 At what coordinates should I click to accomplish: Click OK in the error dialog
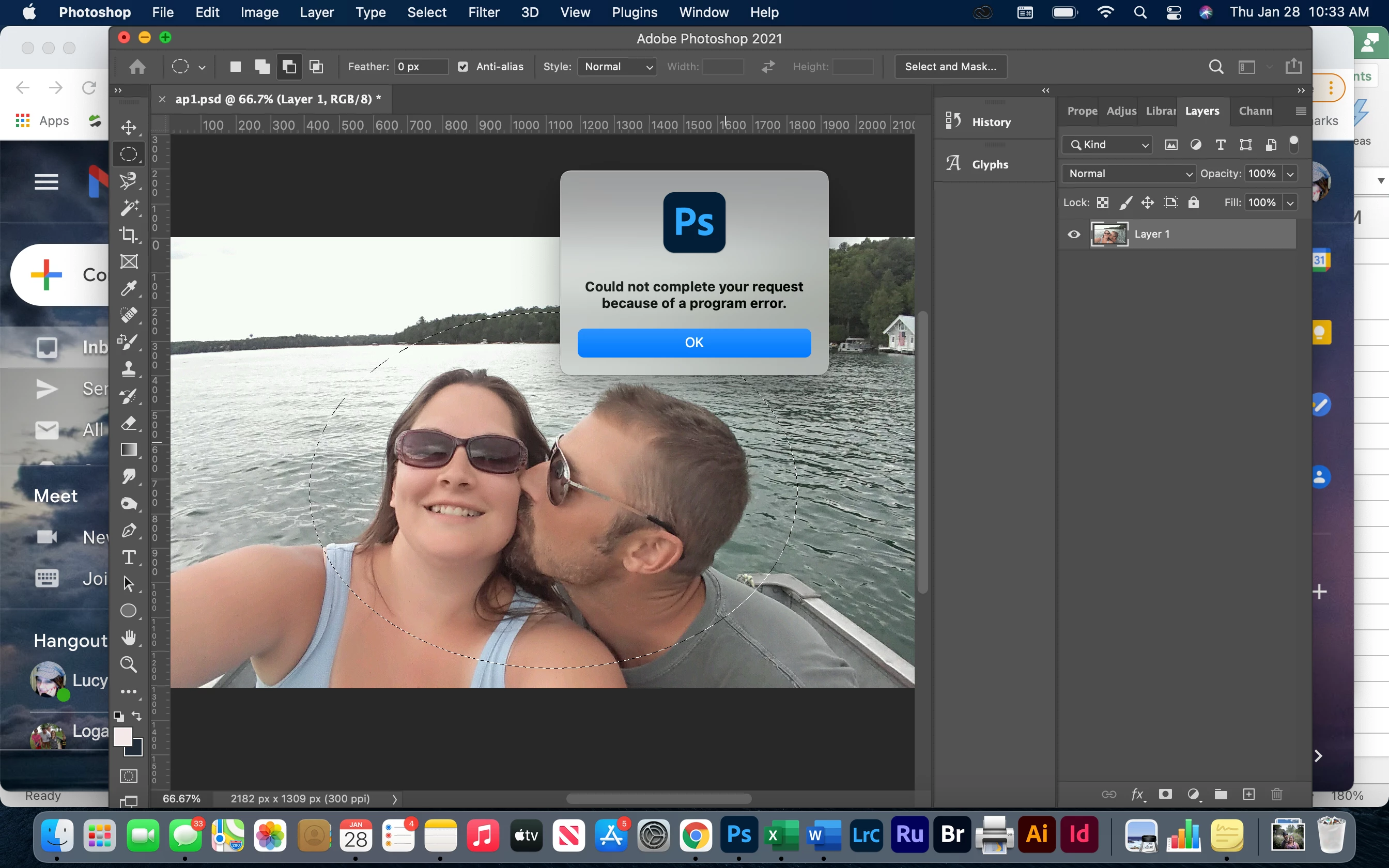(694, 343)
